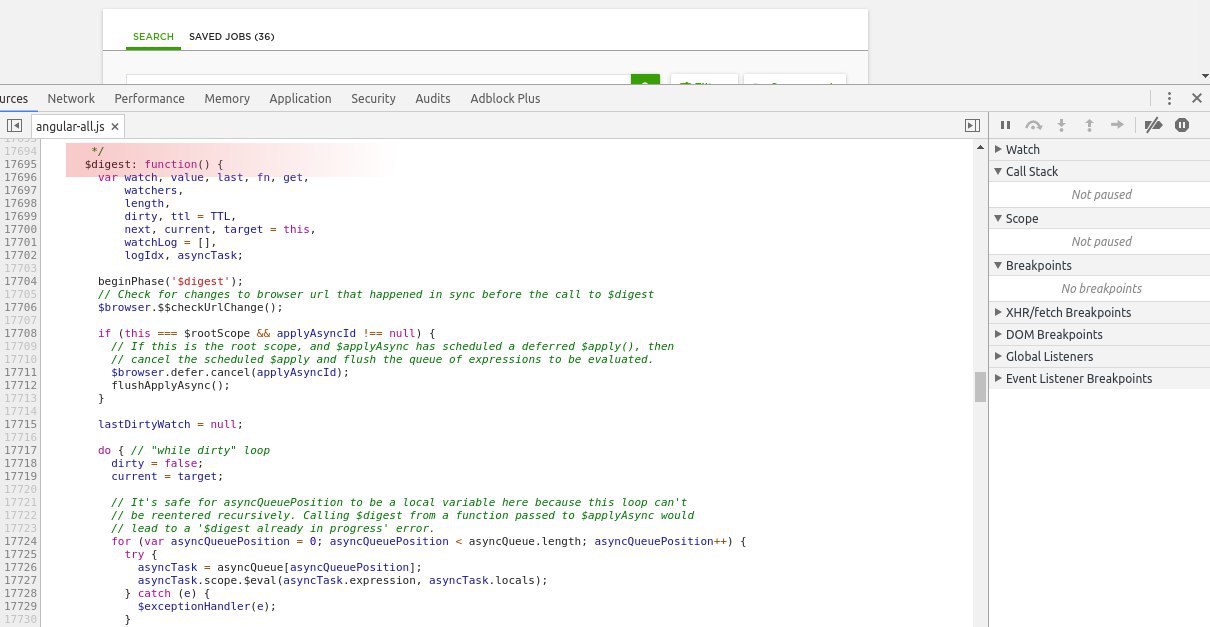Image resolution: width=1210 pixels, height=627 pixels.
Task: Click the step out of function icon
Action: pos(1090,125)
